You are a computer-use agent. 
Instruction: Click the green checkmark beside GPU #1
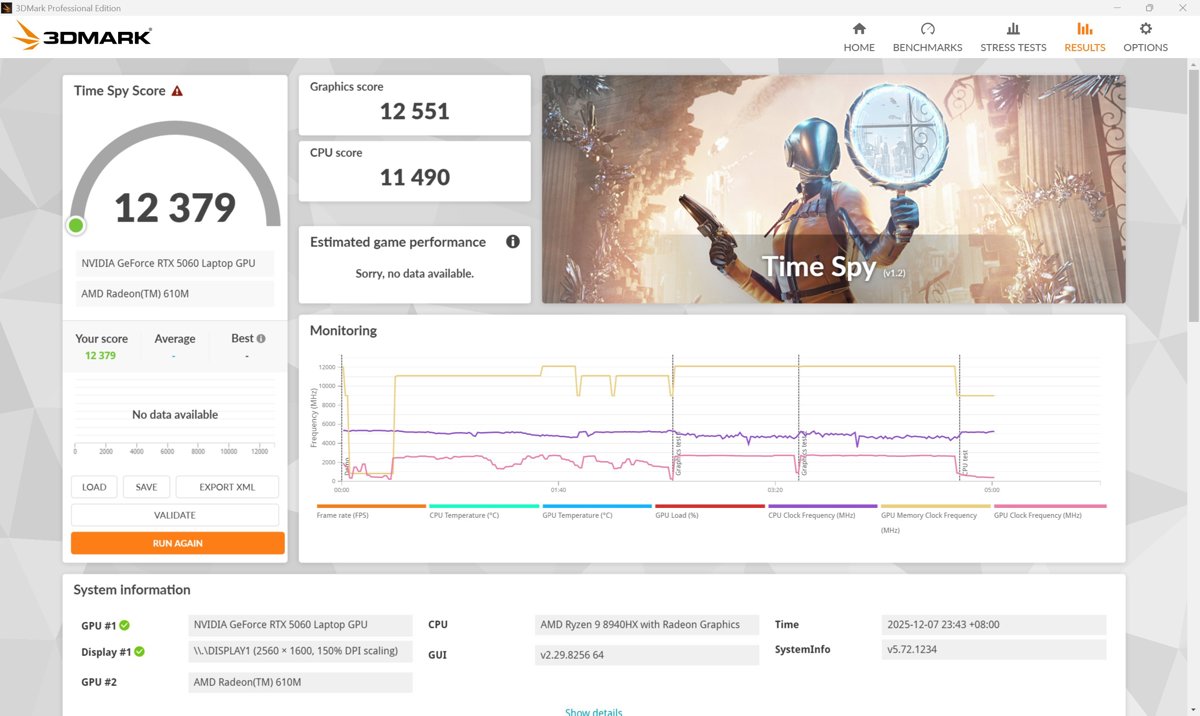click(126, 625)
